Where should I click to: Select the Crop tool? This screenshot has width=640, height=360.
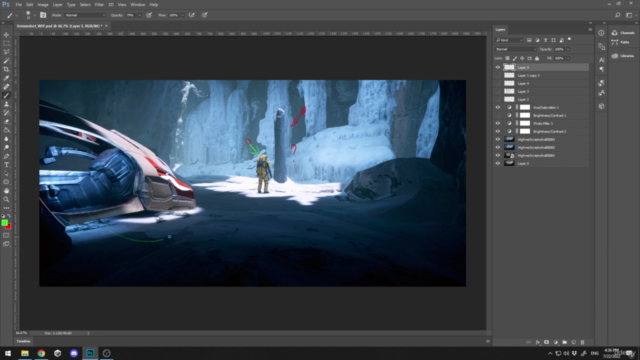tap(6, 69)
